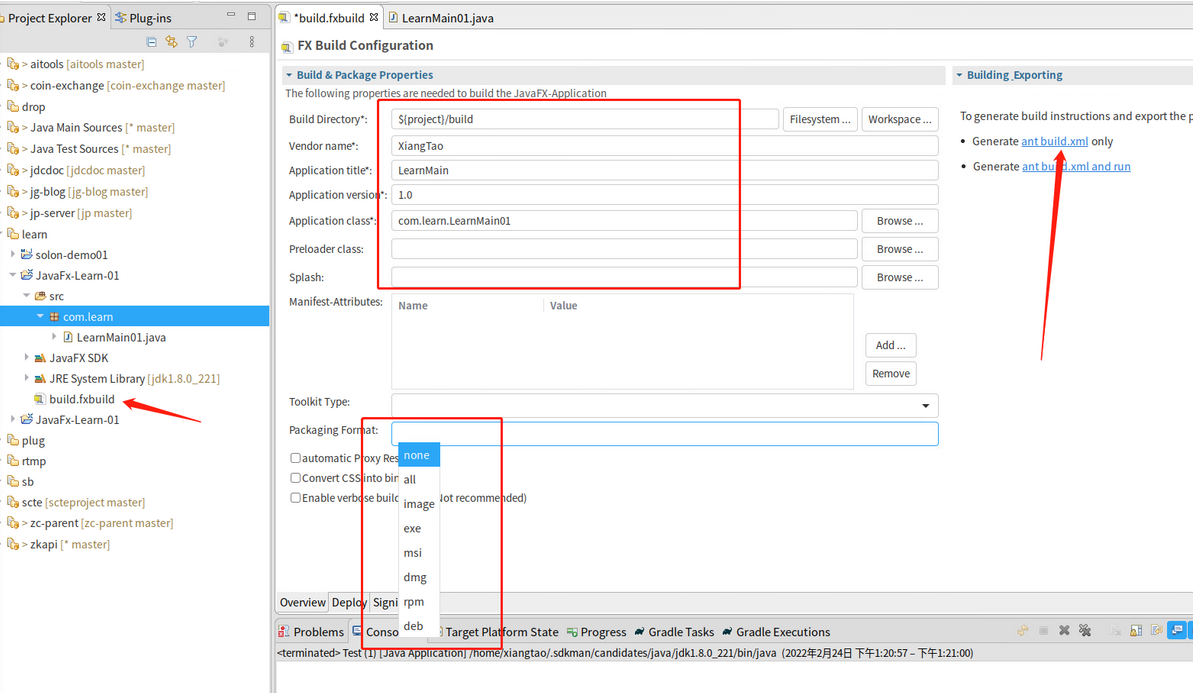Screen dimensions: 1193x693
Task: Toggle the Console Scroll Lock icon
Action: [1136, 631]
